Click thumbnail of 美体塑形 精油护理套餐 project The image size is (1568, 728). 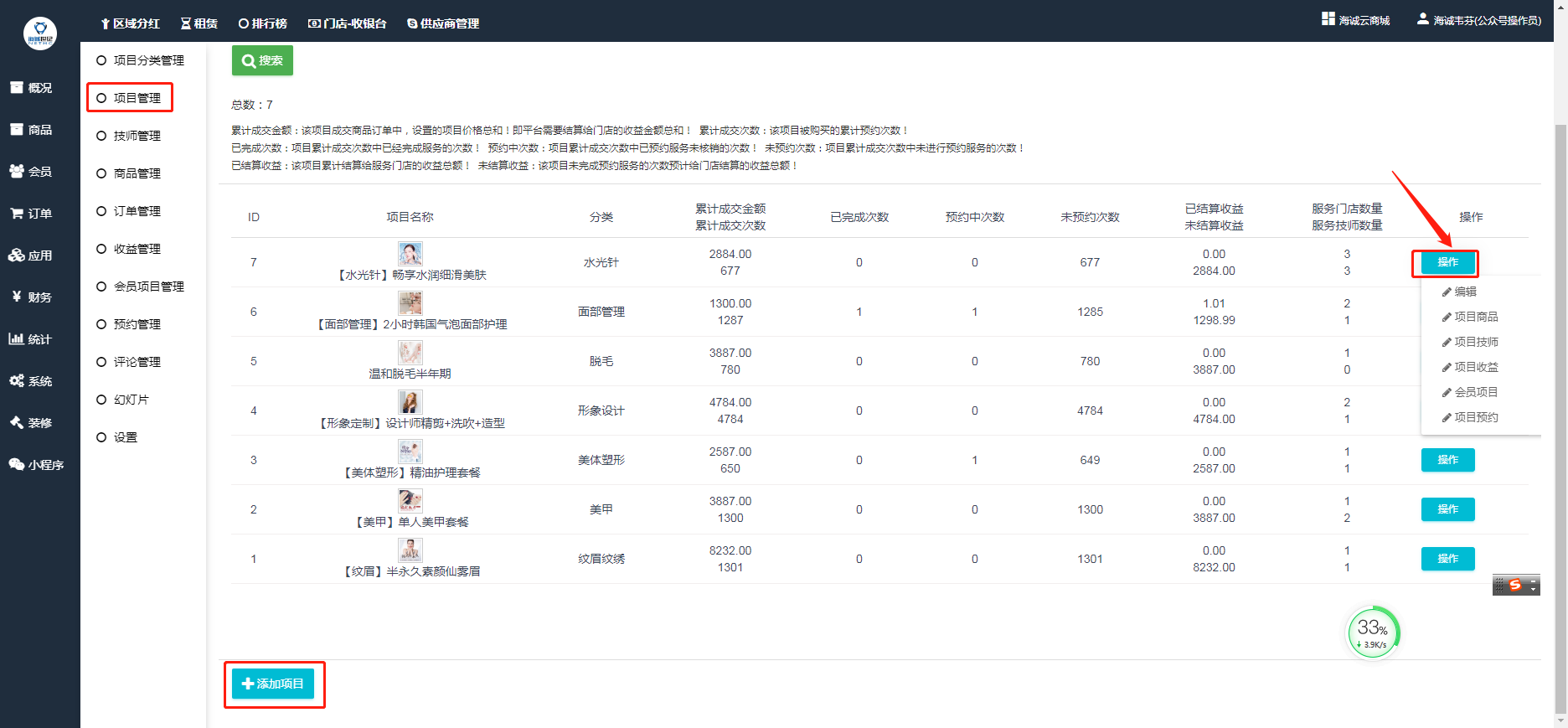[410, 452]
